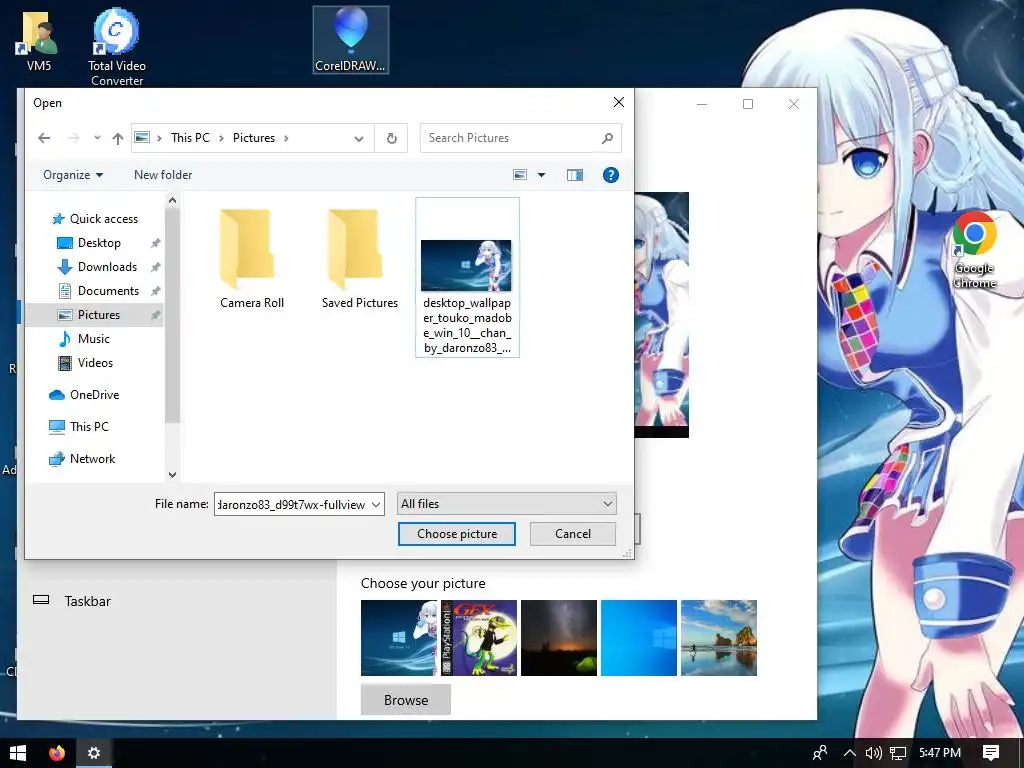
Task: Open the Windows Start menu
Action: click(x=18, y=753)
